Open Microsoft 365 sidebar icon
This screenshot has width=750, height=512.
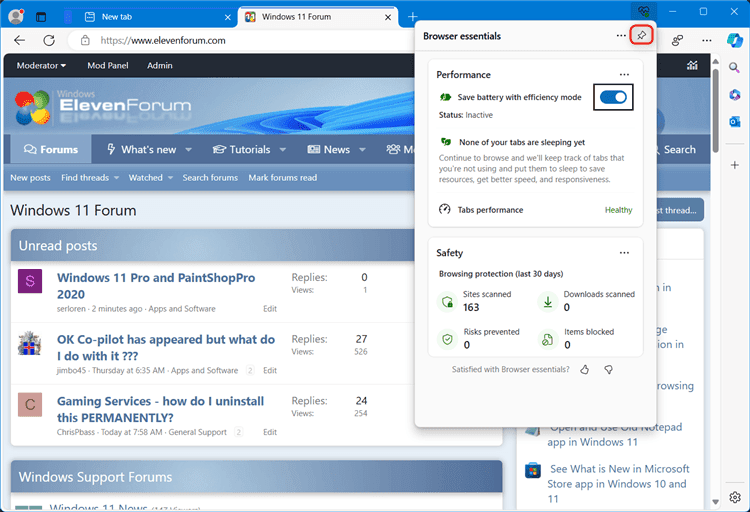click(x=735, y=95)
